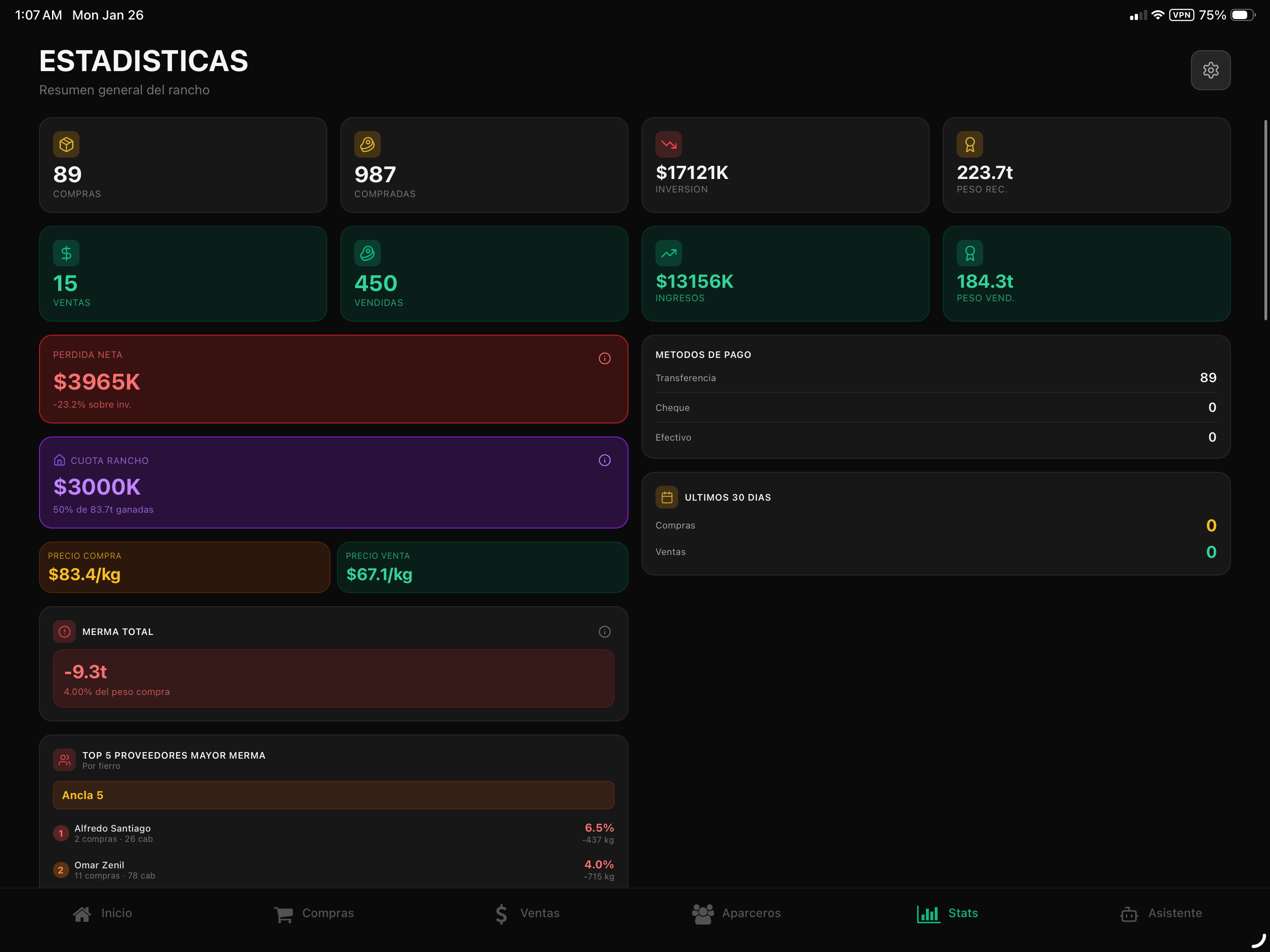Viewport: 1270px width, 952px height.
Task: Tap '4.00% del peso compra' text
Action: coord(117,692)
